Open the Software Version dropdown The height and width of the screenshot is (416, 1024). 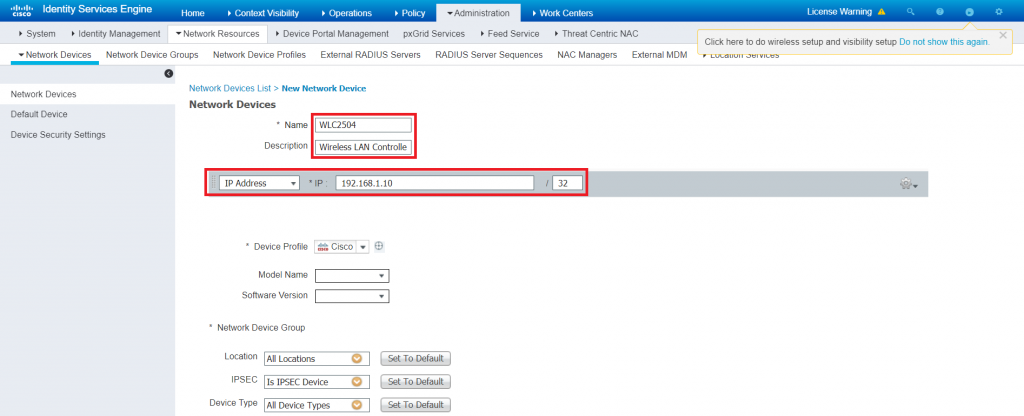pyautogui.click(x=352, y=296)
